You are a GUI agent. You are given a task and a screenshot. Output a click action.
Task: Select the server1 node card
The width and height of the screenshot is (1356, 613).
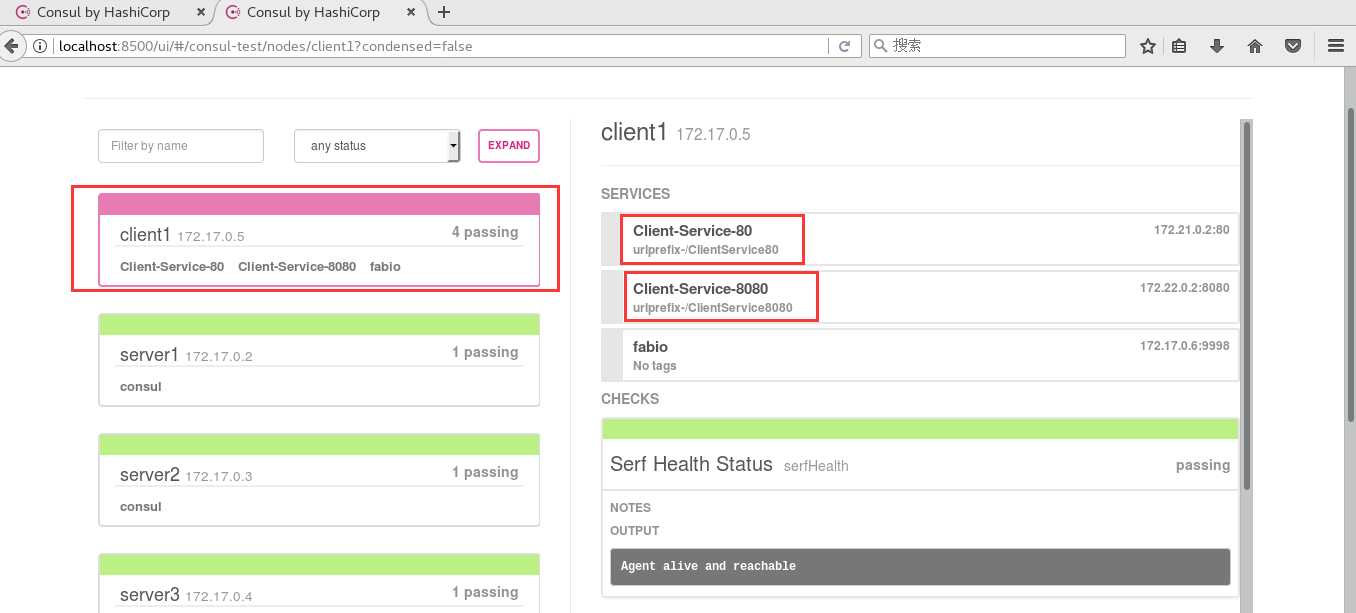[x=319, y=360]
